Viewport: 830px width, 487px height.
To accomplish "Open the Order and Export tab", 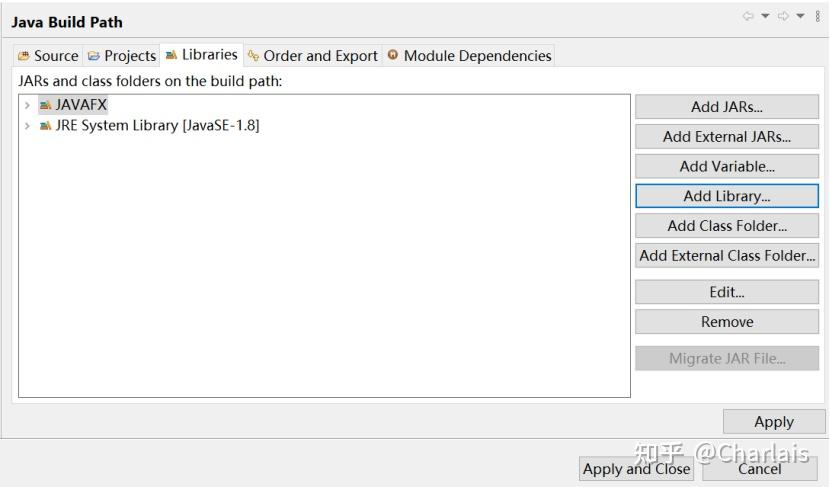I will (313, 56).
